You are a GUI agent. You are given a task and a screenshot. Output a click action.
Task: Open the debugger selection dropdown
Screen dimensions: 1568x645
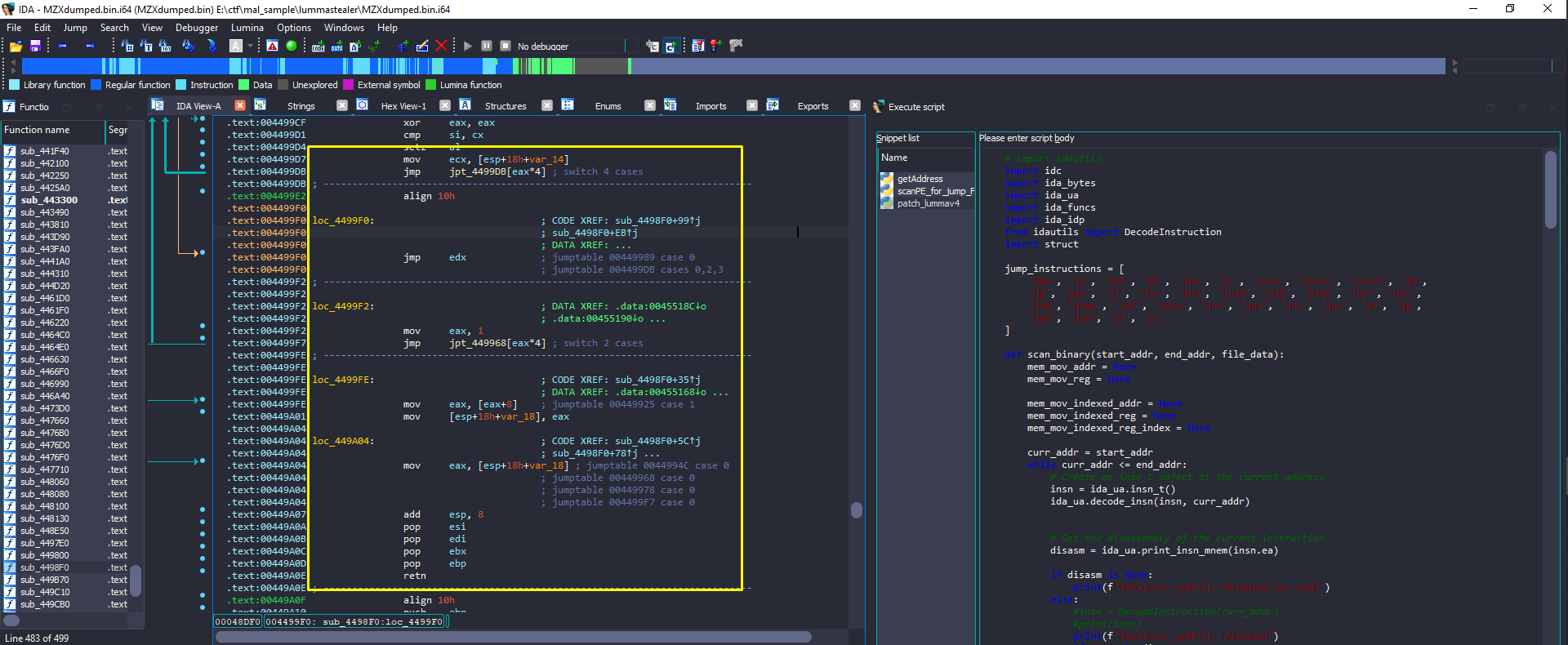[x=631, y=47]
